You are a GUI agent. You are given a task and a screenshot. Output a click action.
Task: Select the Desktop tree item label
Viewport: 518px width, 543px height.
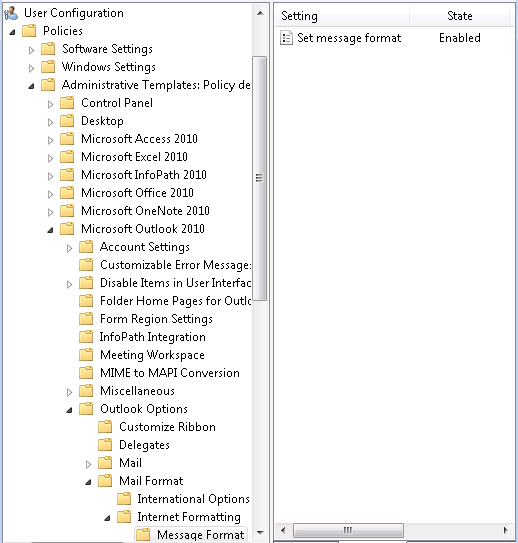click(102, 121)
